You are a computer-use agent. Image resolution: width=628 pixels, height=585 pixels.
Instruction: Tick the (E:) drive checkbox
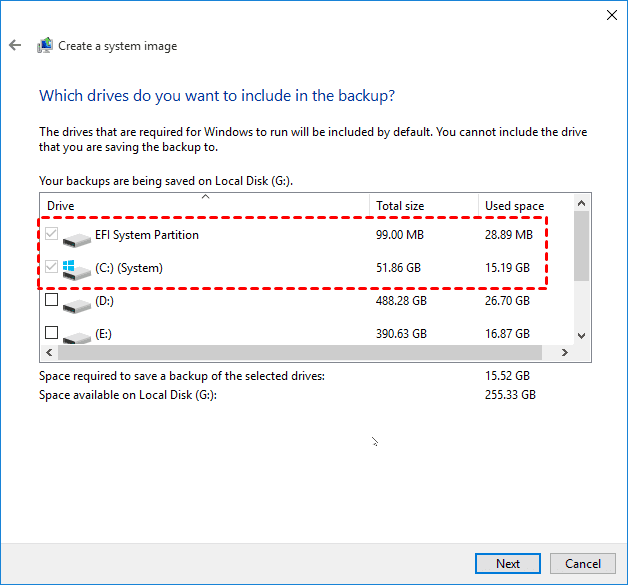(51, 333)
